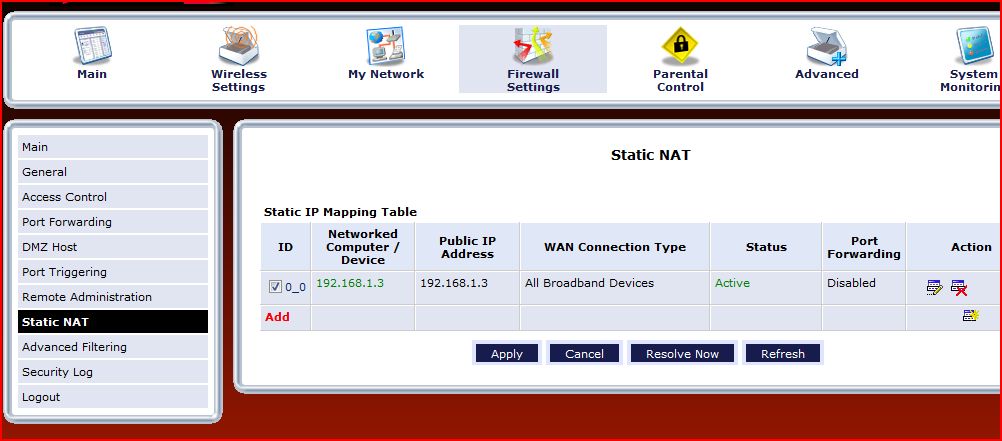Viewport: 1002px width, 441px height.
Task: Go to Port Forwarding
Action: pyautogui.click(x=113, y=222)
